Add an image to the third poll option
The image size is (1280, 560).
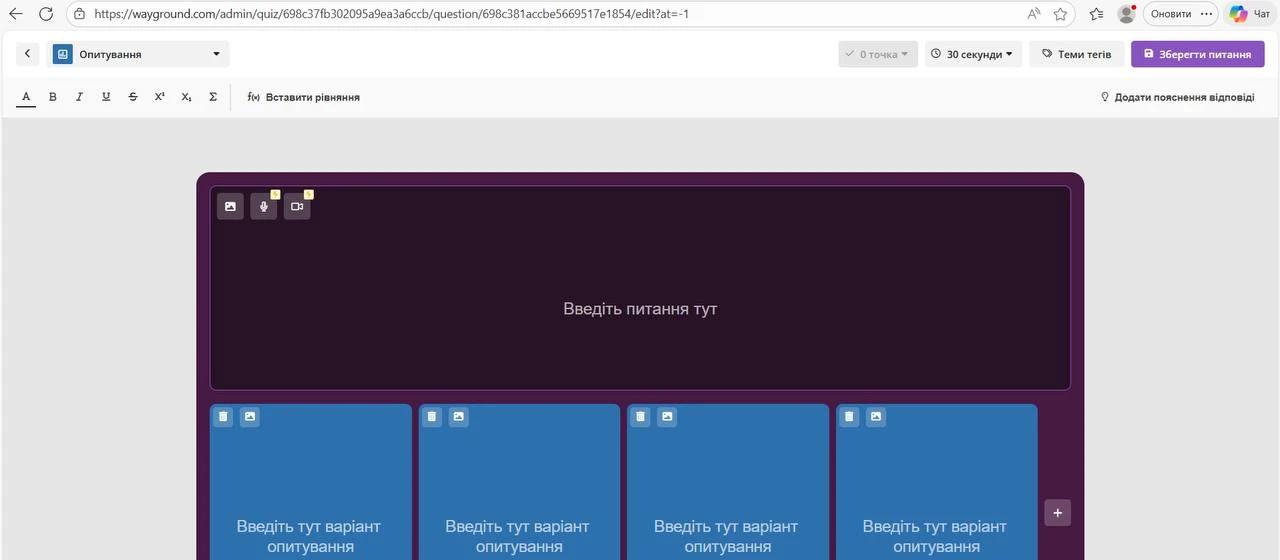click(x=667, y=416)
